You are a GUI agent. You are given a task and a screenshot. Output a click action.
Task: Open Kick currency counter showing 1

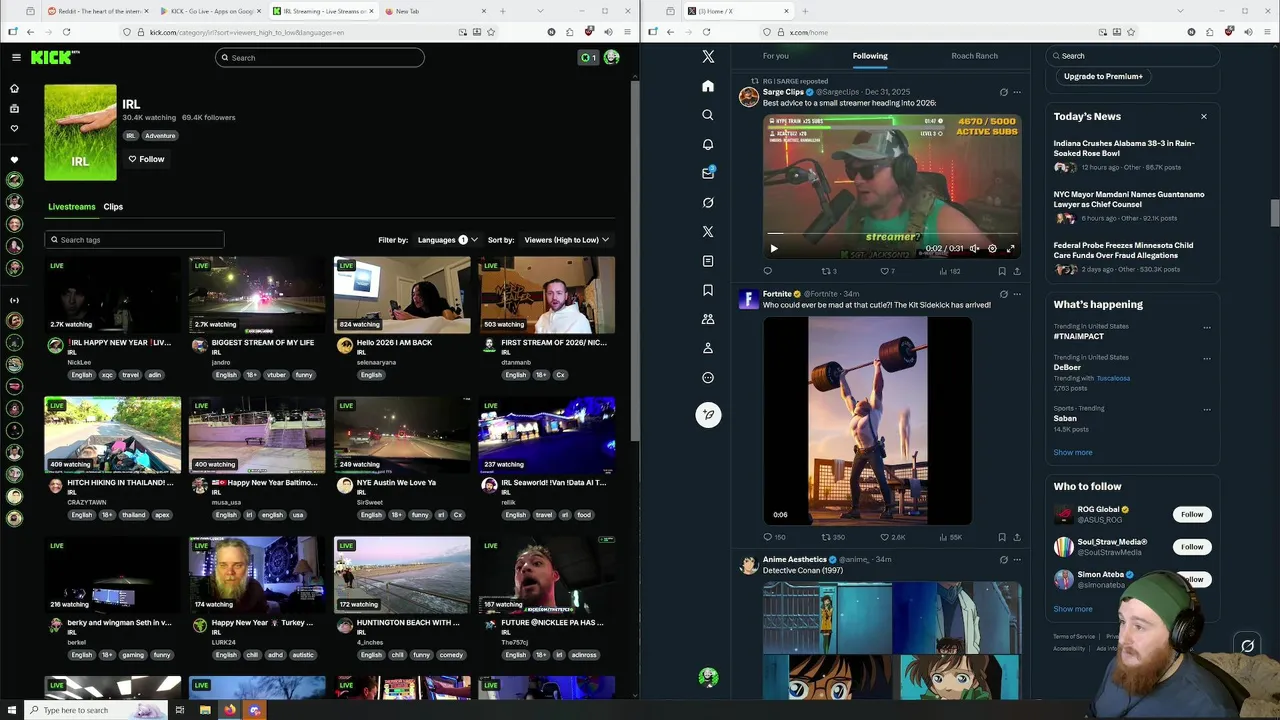(x=588, y=57)
